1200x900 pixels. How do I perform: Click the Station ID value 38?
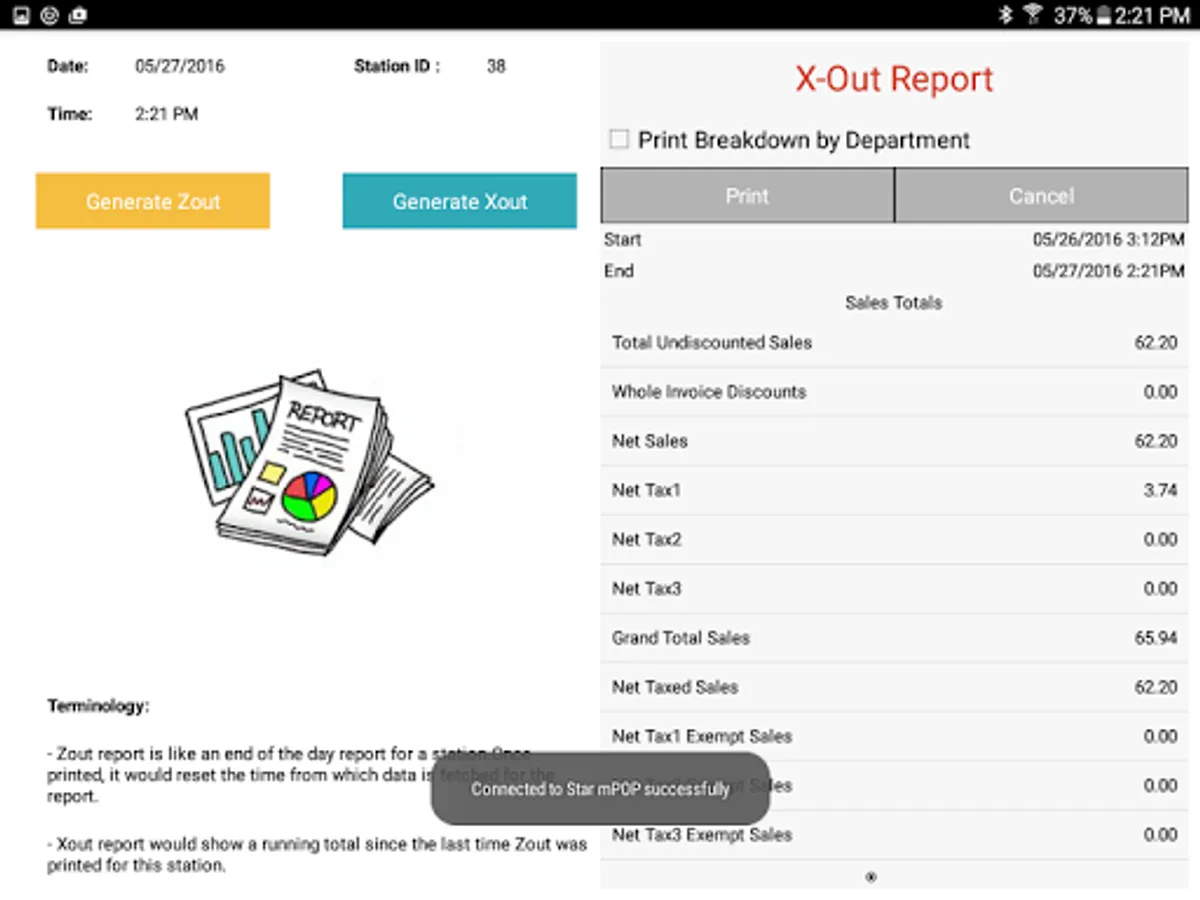coord(496,67)
